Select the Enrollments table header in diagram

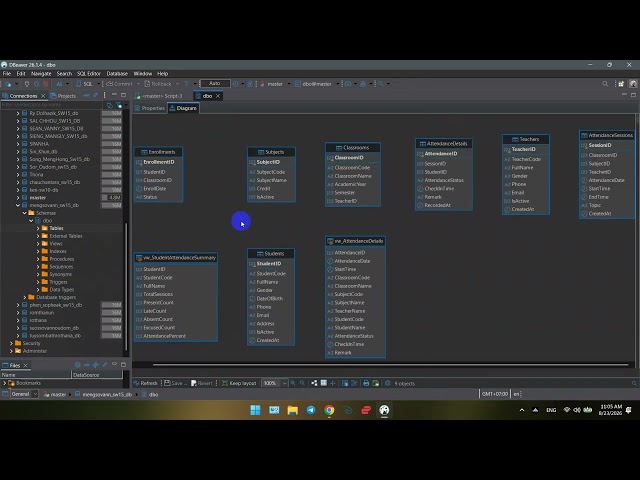[158, 152]
